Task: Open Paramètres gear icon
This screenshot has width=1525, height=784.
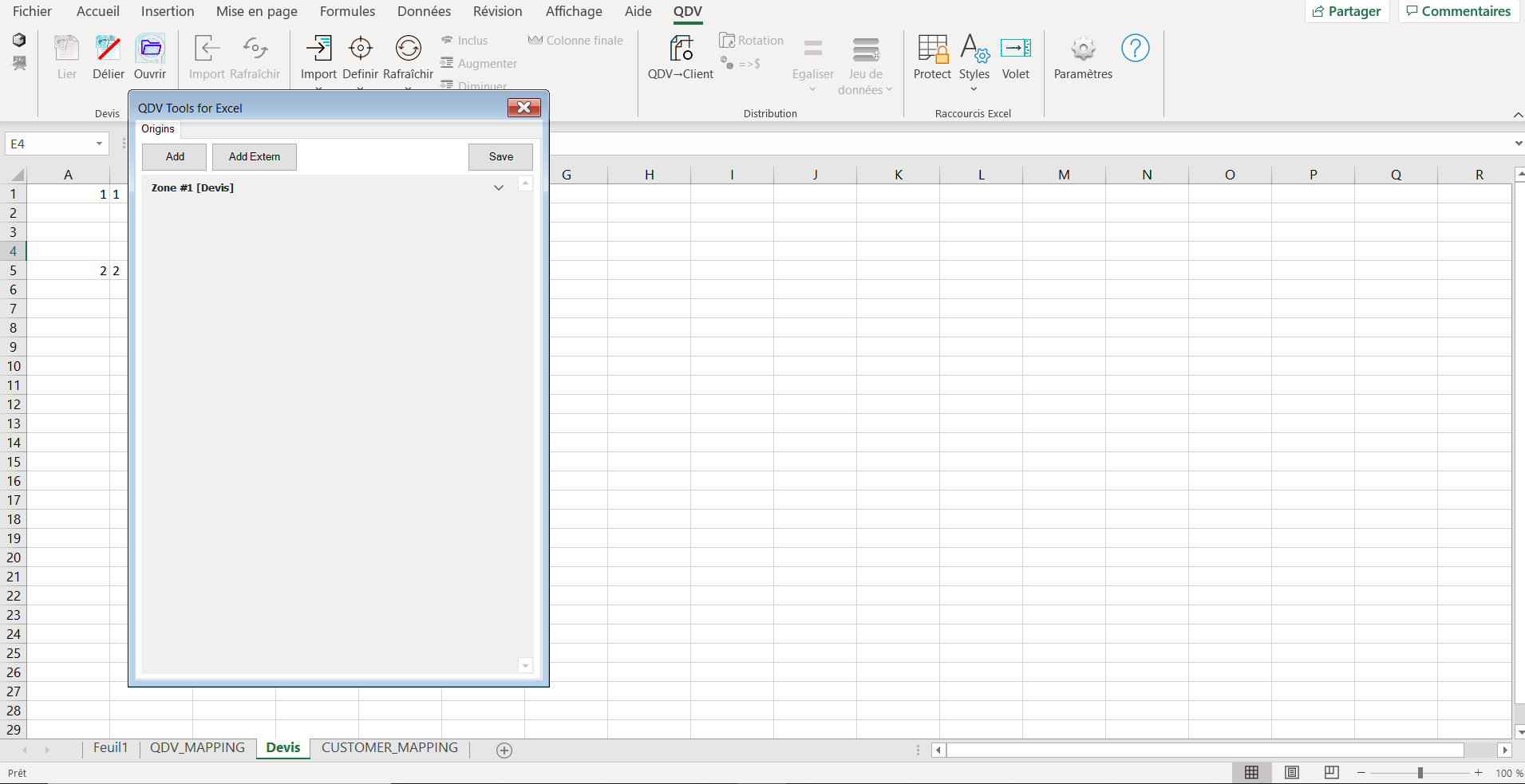Action: click(x=1083, y=49)
